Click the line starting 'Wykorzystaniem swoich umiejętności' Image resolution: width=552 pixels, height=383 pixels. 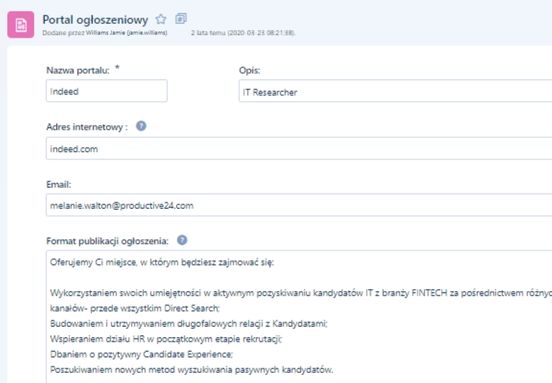click(301, 293)
